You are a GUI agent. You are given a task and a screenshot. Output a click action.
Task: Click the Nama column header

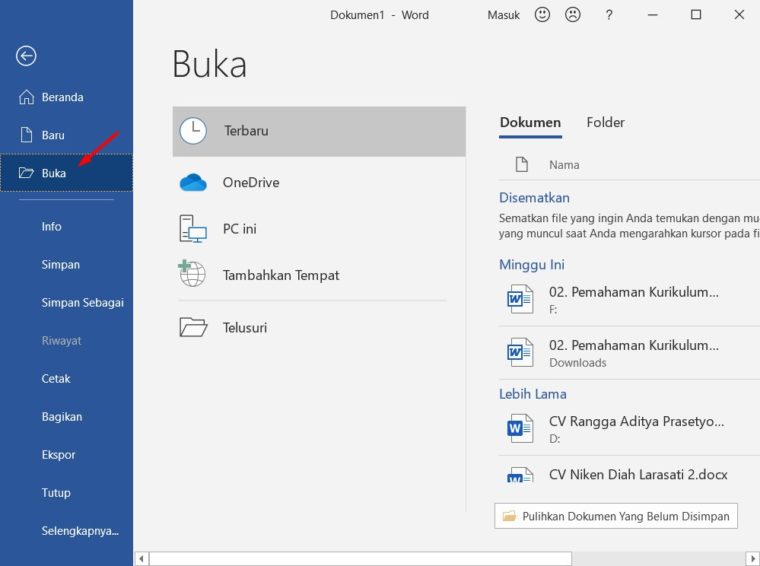564,165
